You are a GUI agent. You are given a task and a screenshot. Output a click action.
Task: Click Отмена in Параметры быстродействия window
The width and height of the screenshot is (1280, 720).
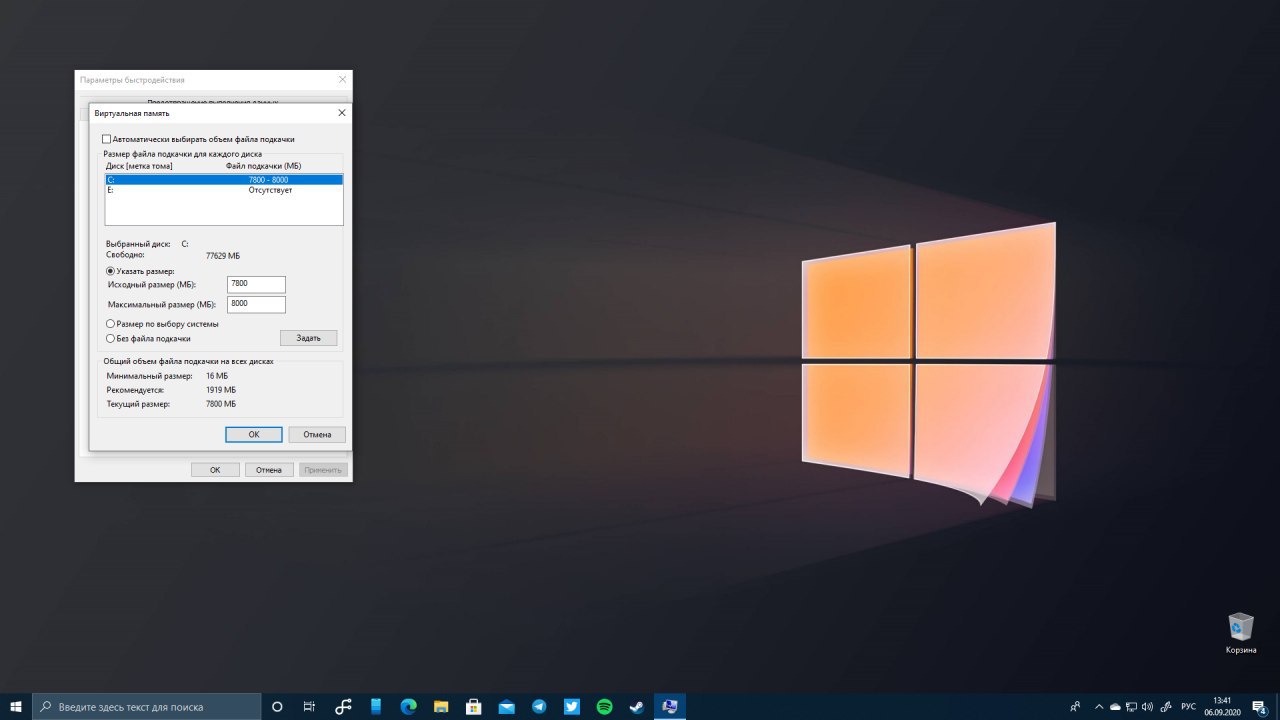point(269,469)
